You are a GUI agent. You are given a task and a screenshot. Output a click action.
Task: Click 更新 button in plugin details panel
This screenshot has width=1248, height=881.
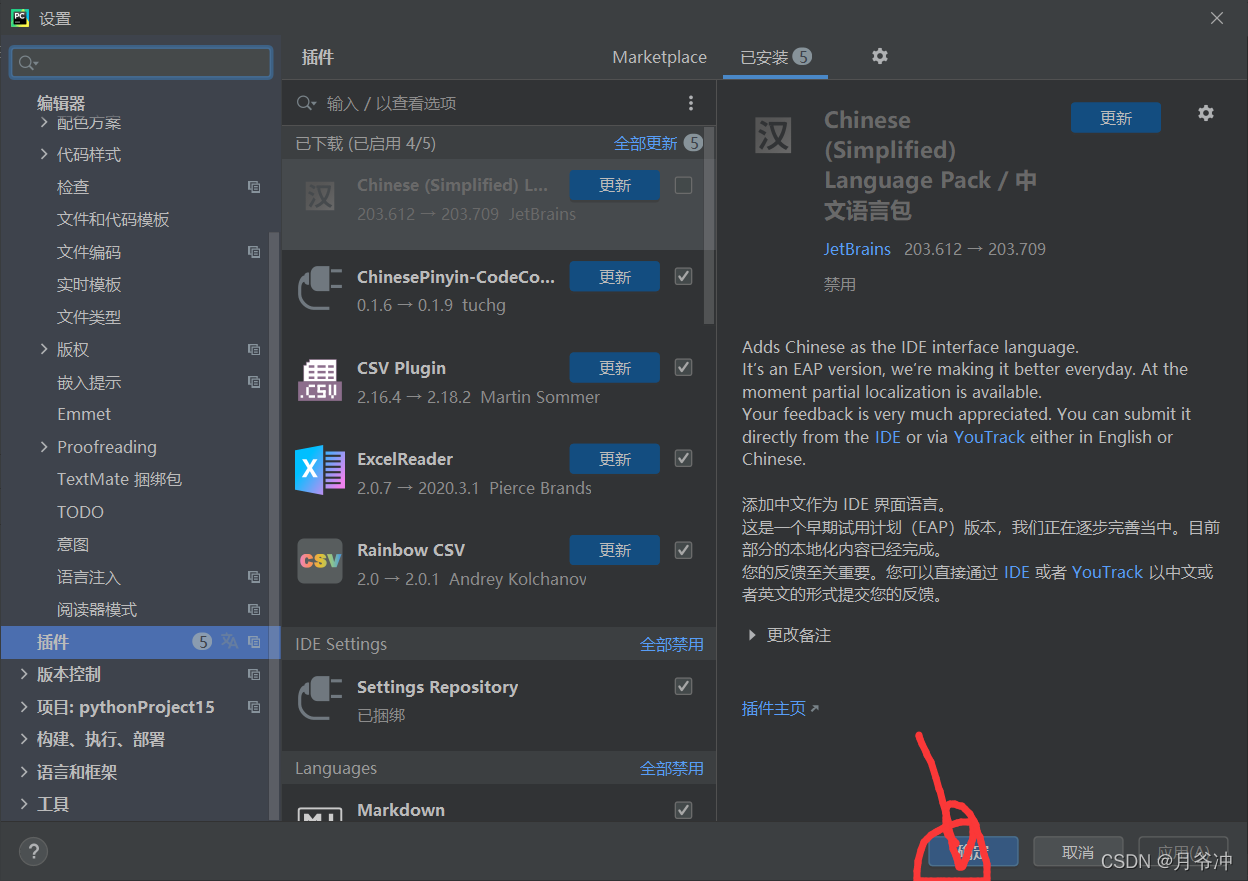(1116, 118)
